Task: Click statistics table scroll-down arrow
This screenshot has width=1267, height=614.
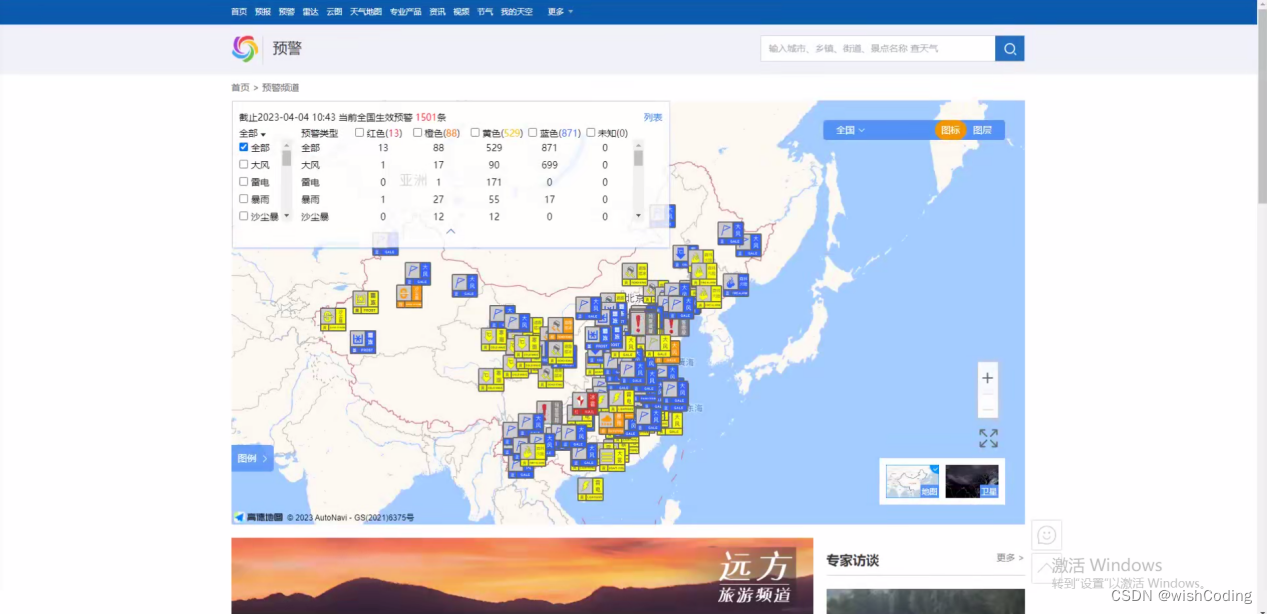Action: [x=638, y=215]
